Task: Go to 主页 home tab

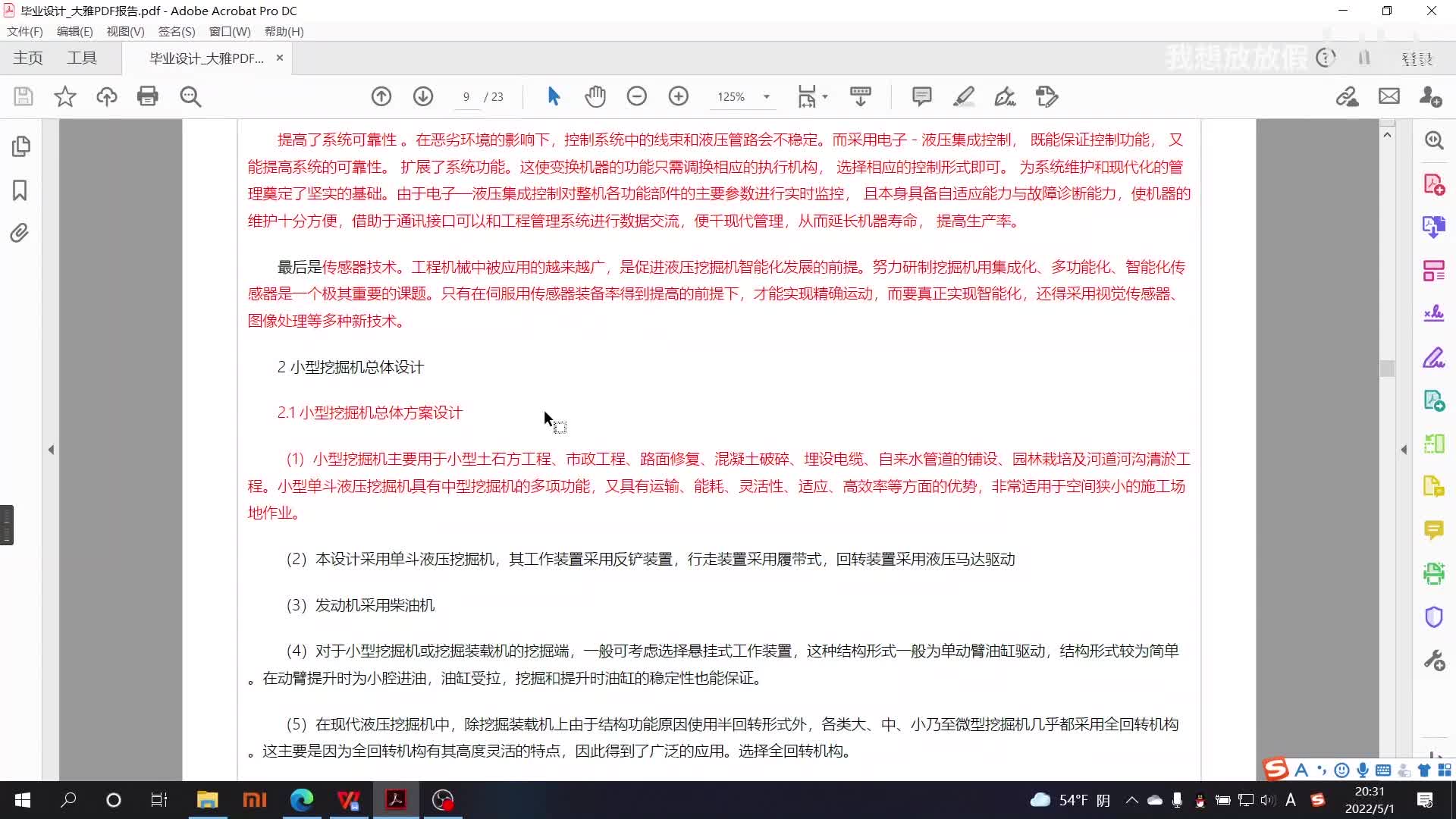Action: pyautogui.click(x=28, y=58)
